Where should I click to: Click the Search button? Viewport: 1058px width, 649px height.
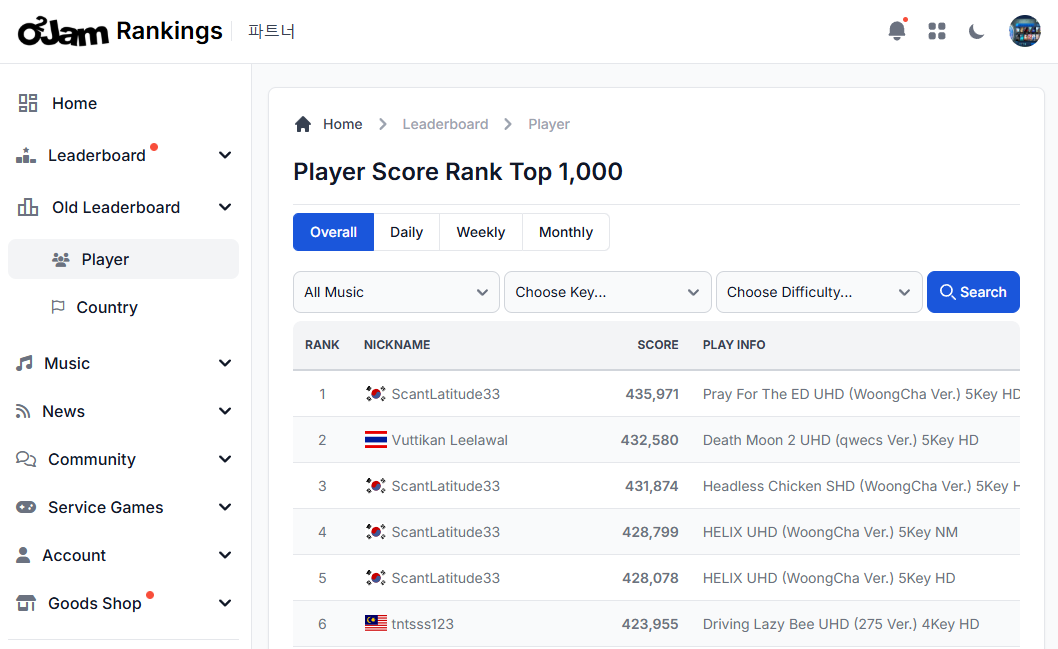tap(973, 292)
